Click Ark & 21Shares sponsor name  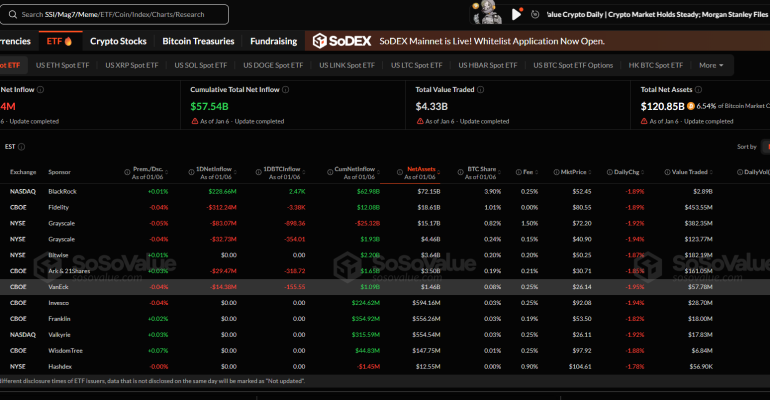pos(69,271)
